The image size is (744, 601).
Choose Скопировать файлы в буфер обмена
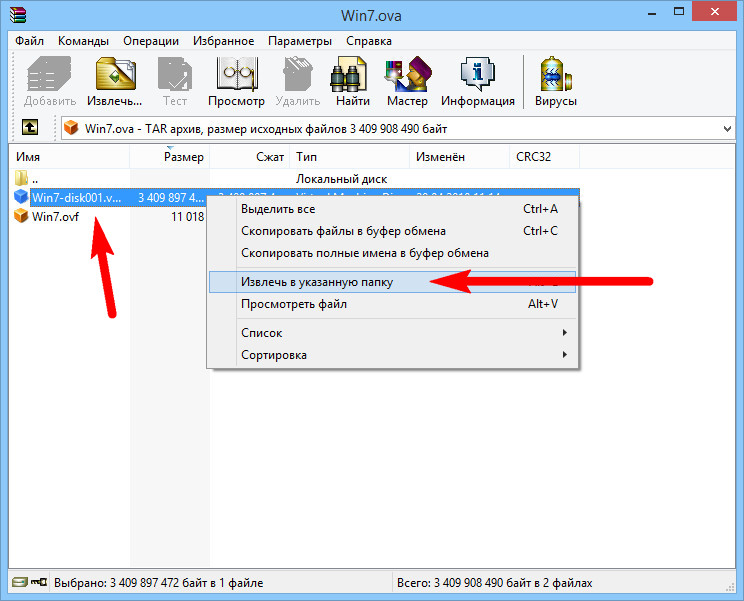click(x=392, y=231)
